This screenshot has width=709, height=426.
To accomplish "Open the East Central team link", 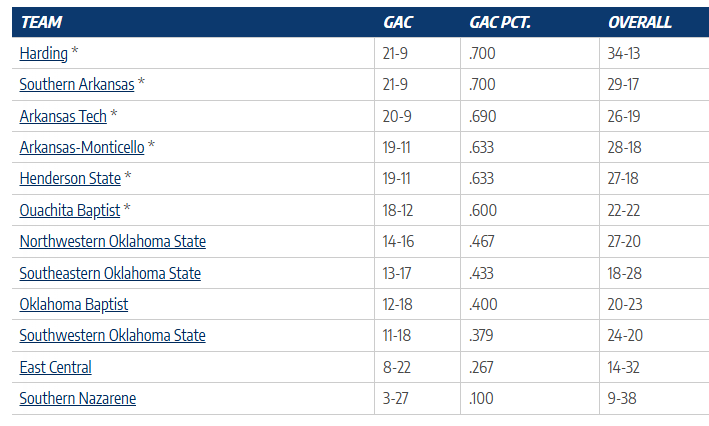I will [56, 367].
